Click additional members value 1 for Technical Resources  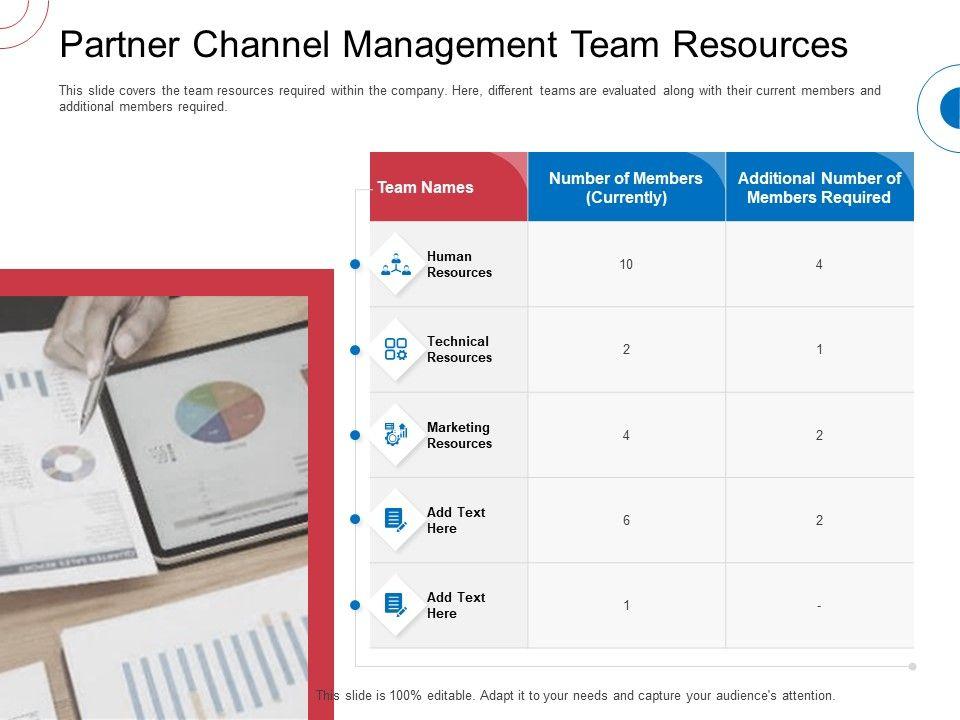point(819,350)
